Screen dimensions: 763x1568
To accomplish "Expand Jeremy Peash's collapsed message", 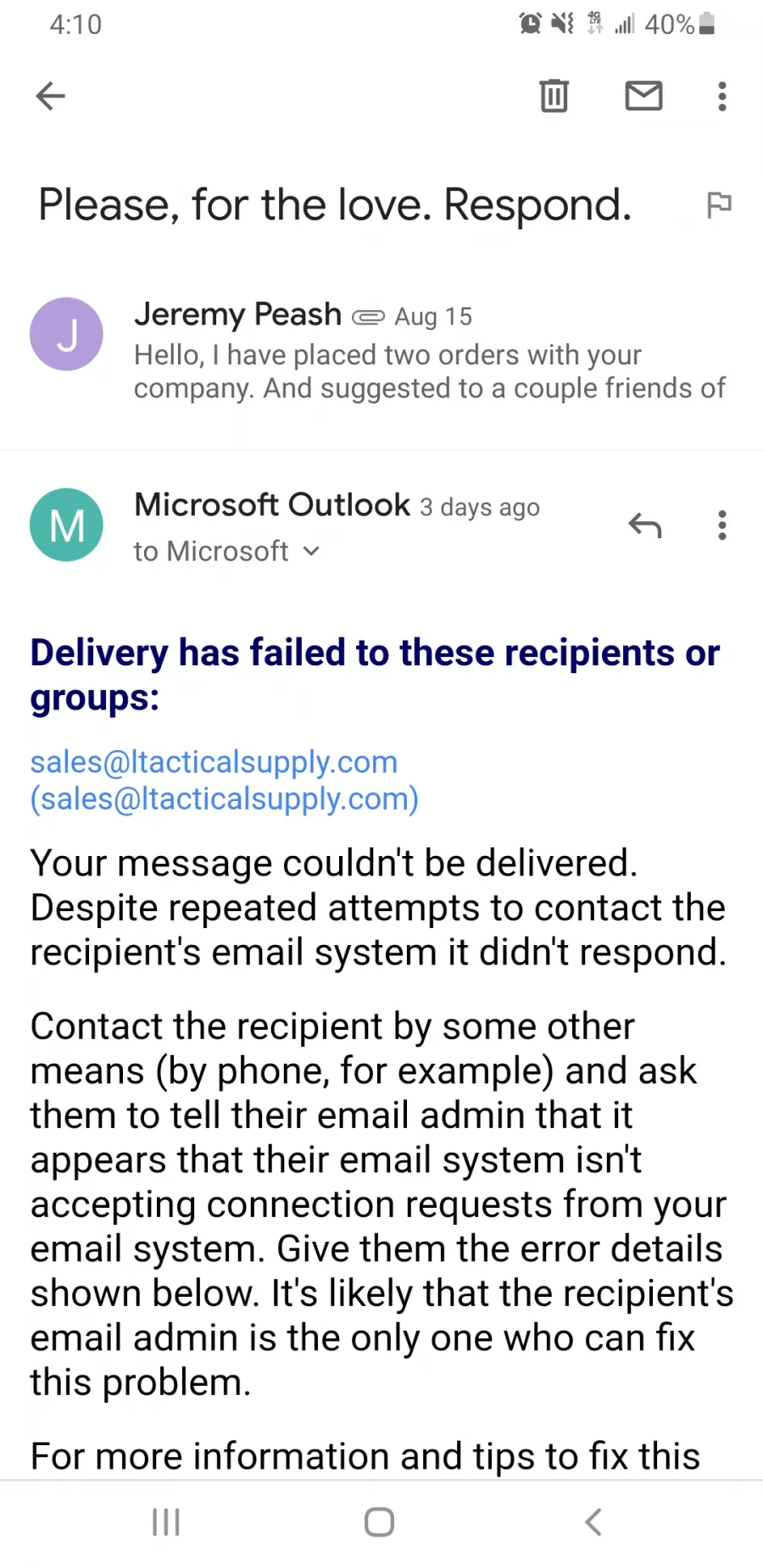I will (x=428, y=371).
